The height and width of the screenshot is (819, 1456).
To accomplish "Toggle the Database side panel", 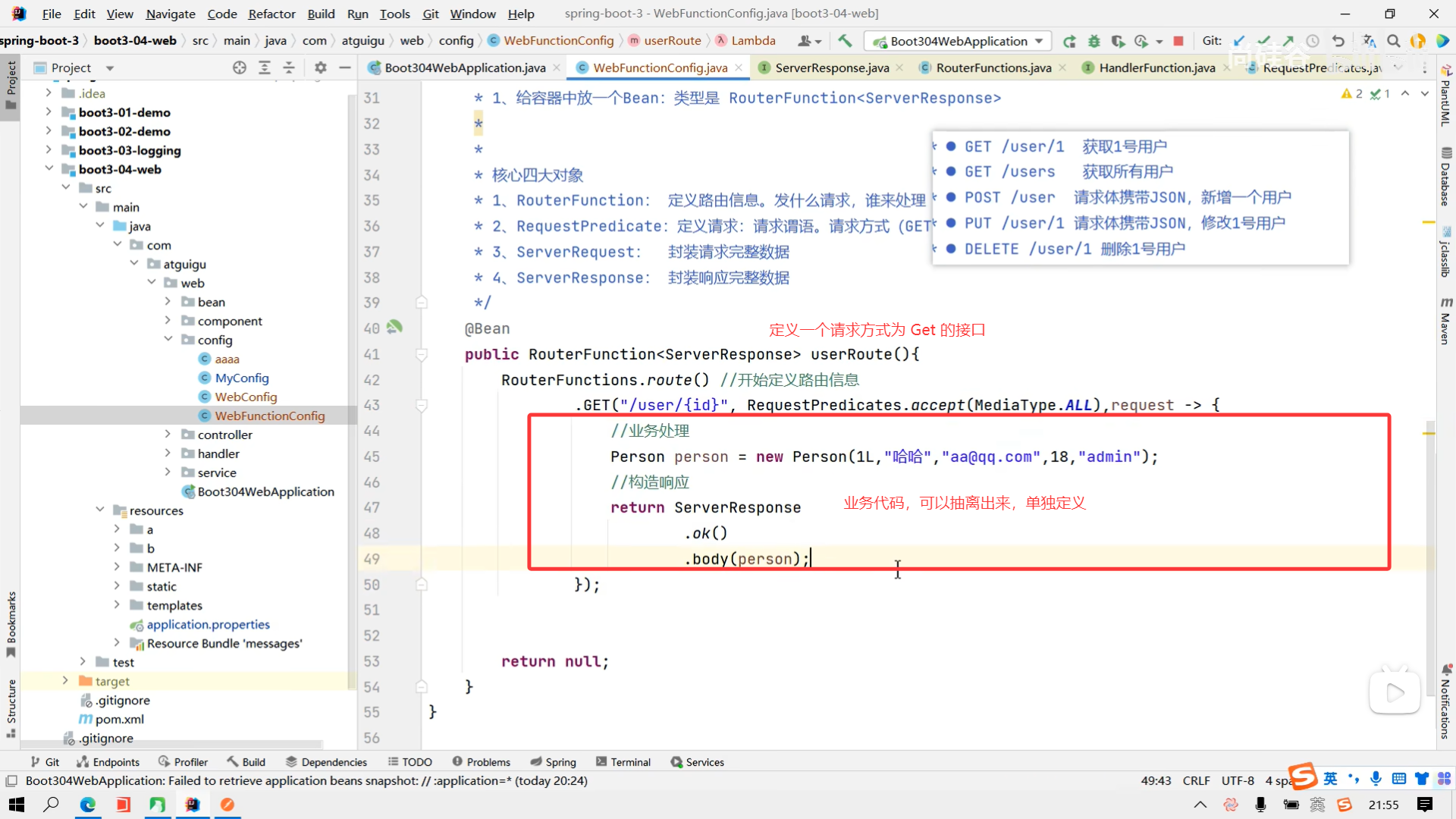I will (x=1445, y=176).
